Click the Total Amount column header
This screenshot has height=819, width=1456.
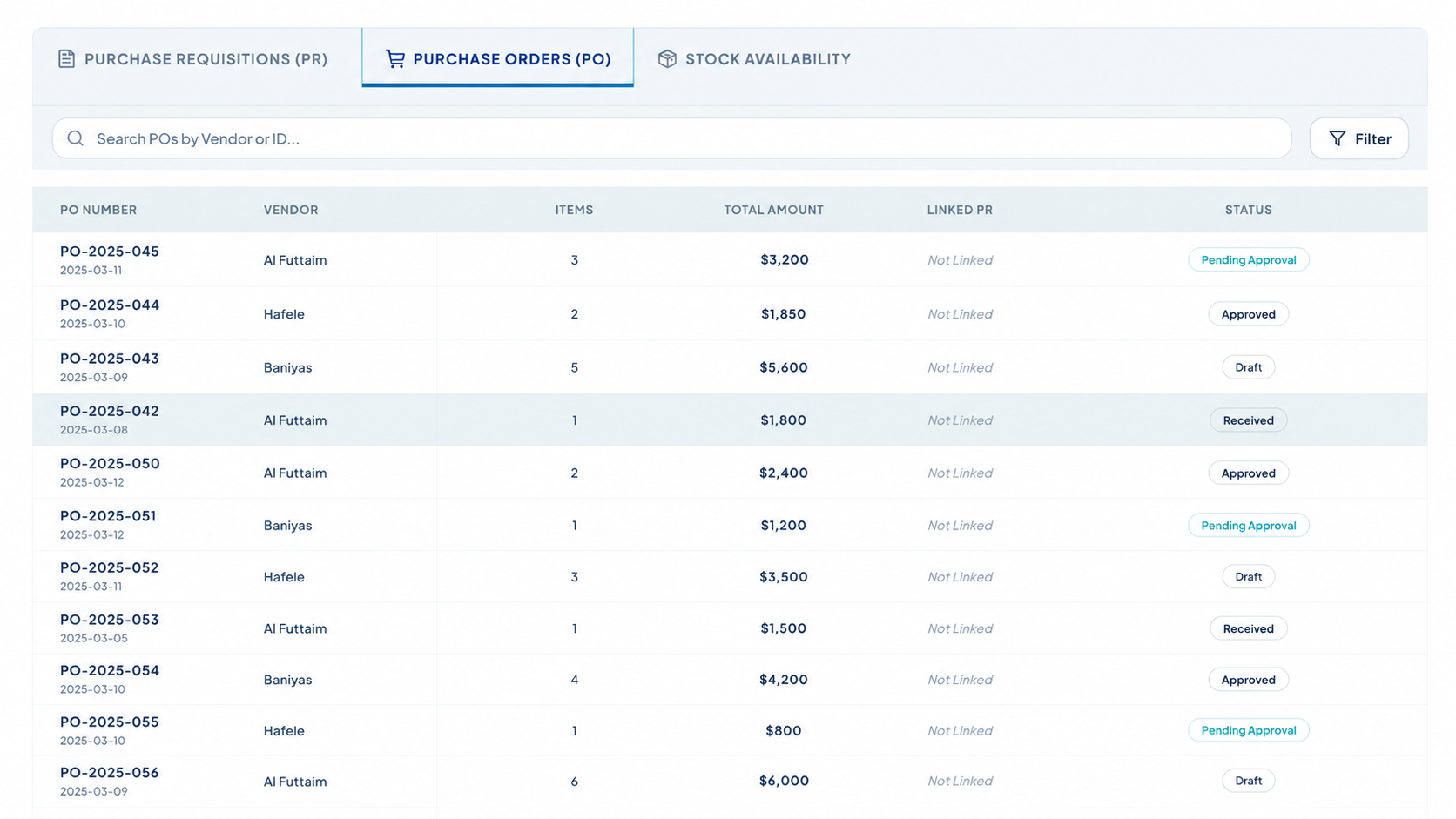click(774, 210)
